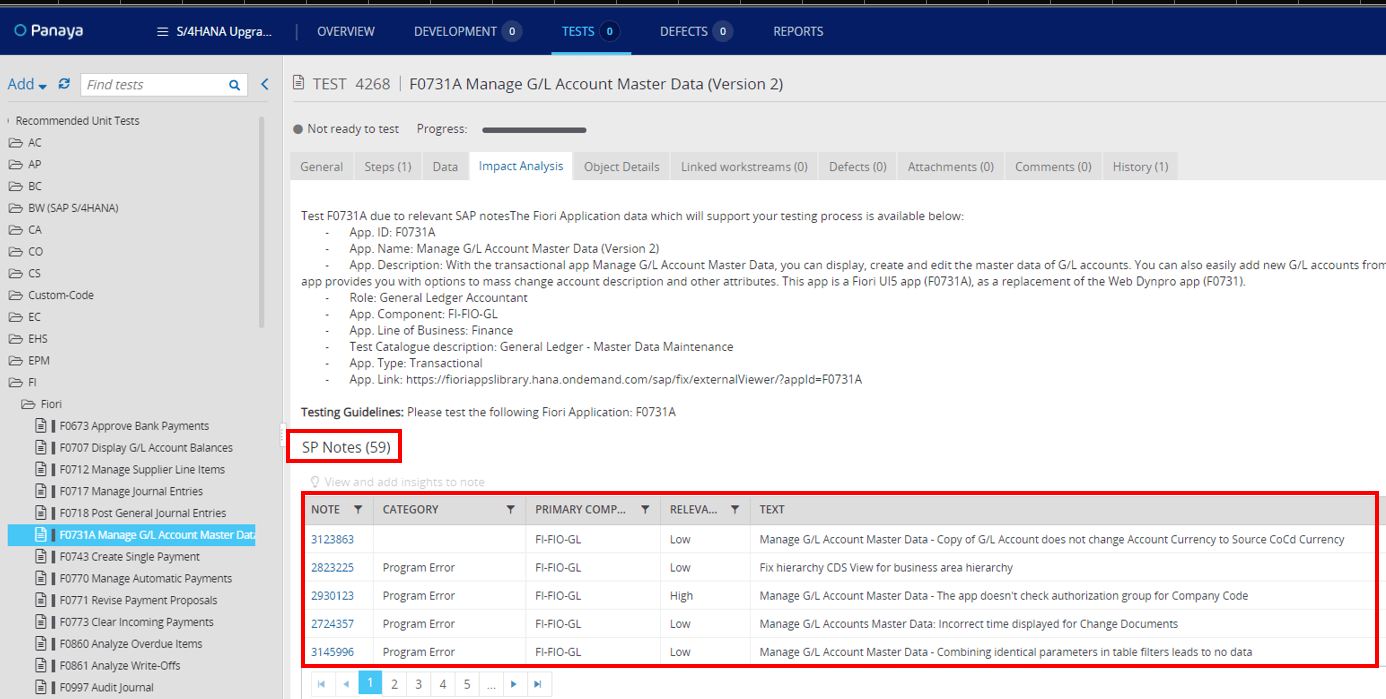Go to page 2 of SP Notes
The width and height of the screenshot is (1386, 699).
click(x=395, y=684)
